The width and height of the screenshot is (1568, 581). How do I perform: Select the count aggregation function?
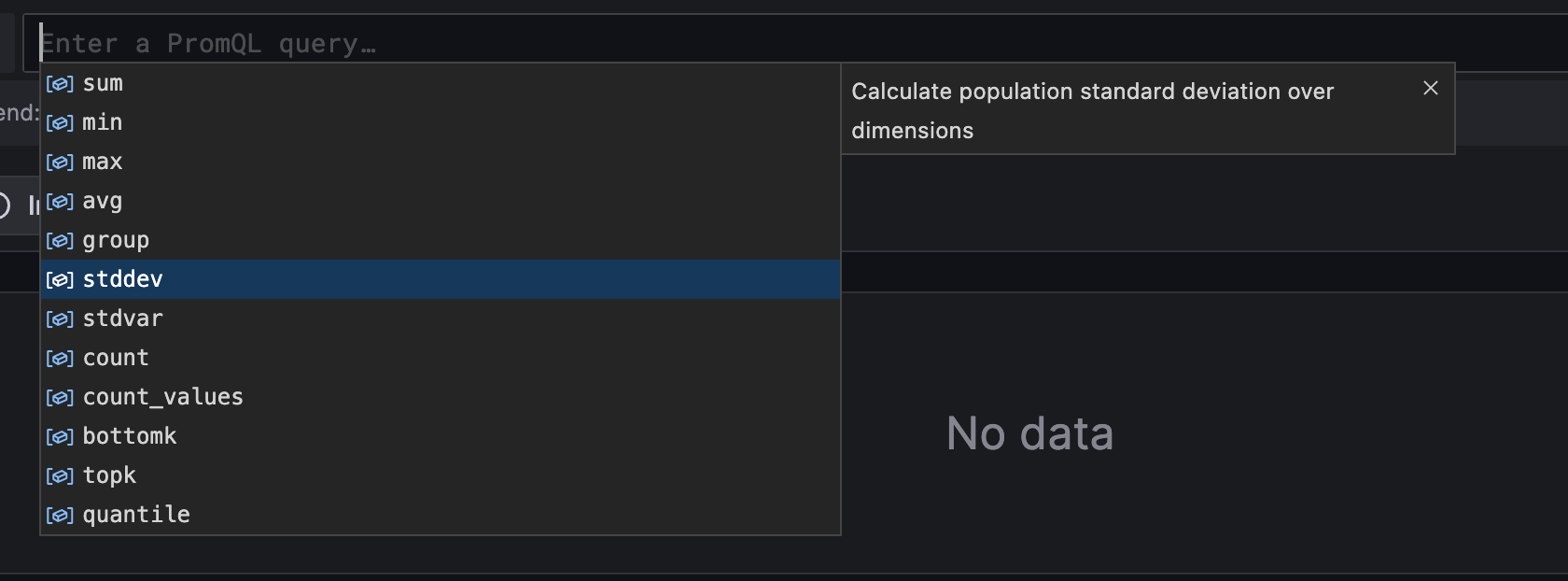116,358
